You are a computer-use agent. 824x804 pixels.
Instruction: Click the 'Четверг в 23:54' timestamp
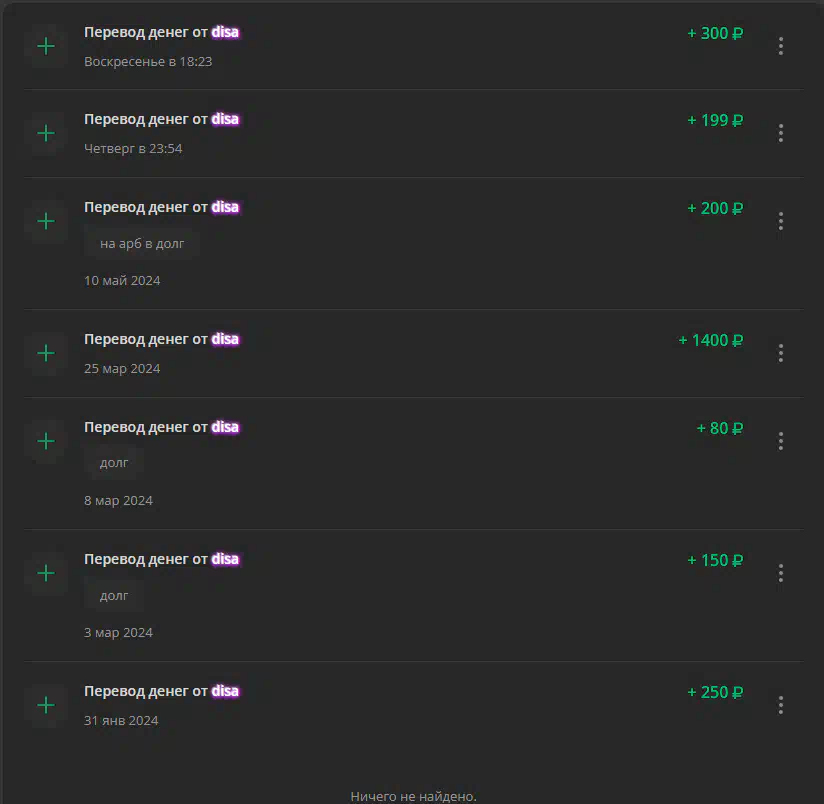coord(133,149)
